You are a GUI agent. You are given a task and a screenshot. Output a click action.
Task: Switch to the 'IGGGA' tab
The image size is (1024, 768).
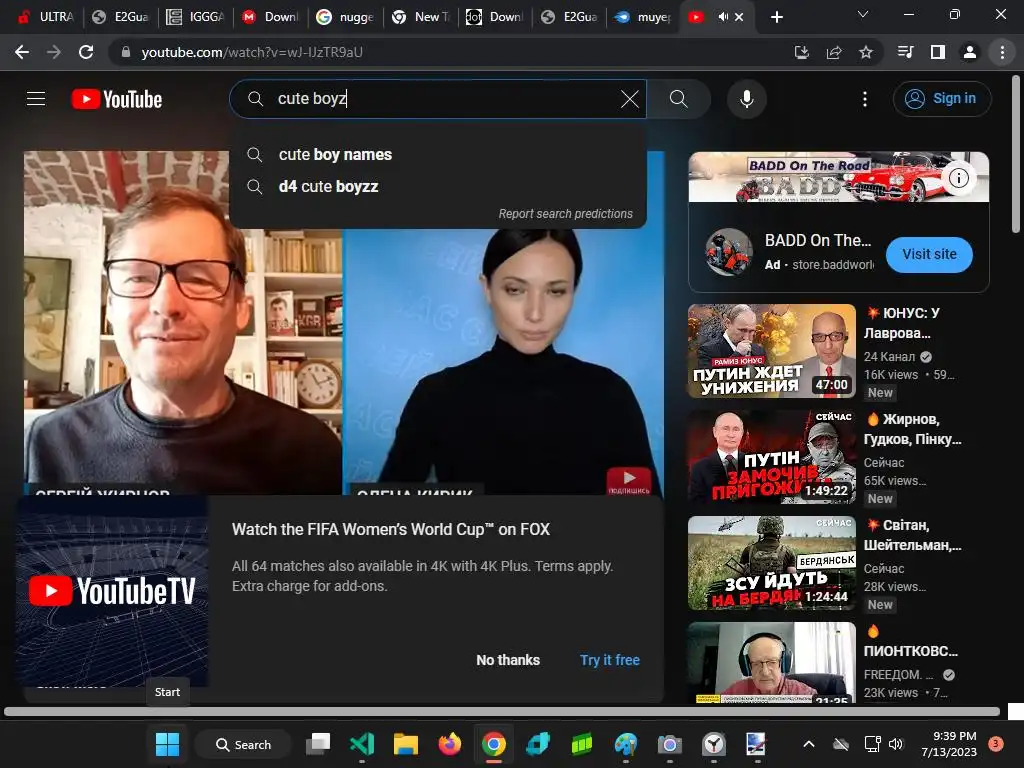point(195,17)
